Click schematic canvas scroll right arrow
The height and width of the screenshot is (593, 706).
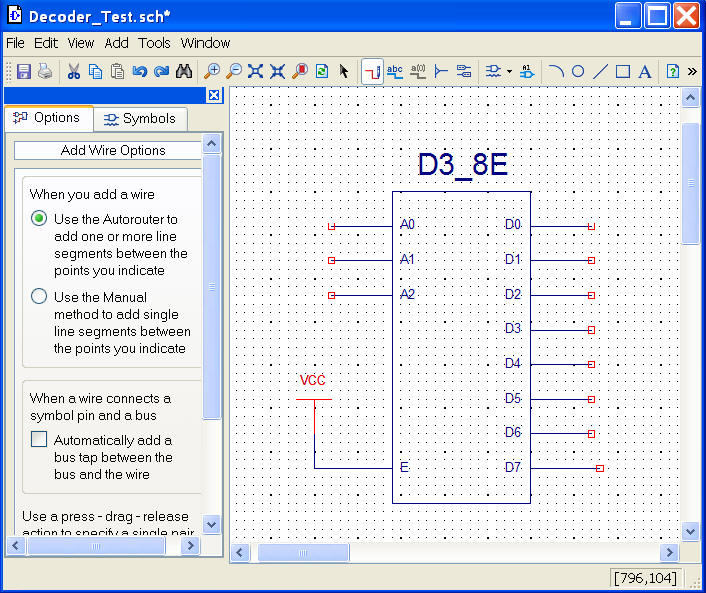coord(669,552)
